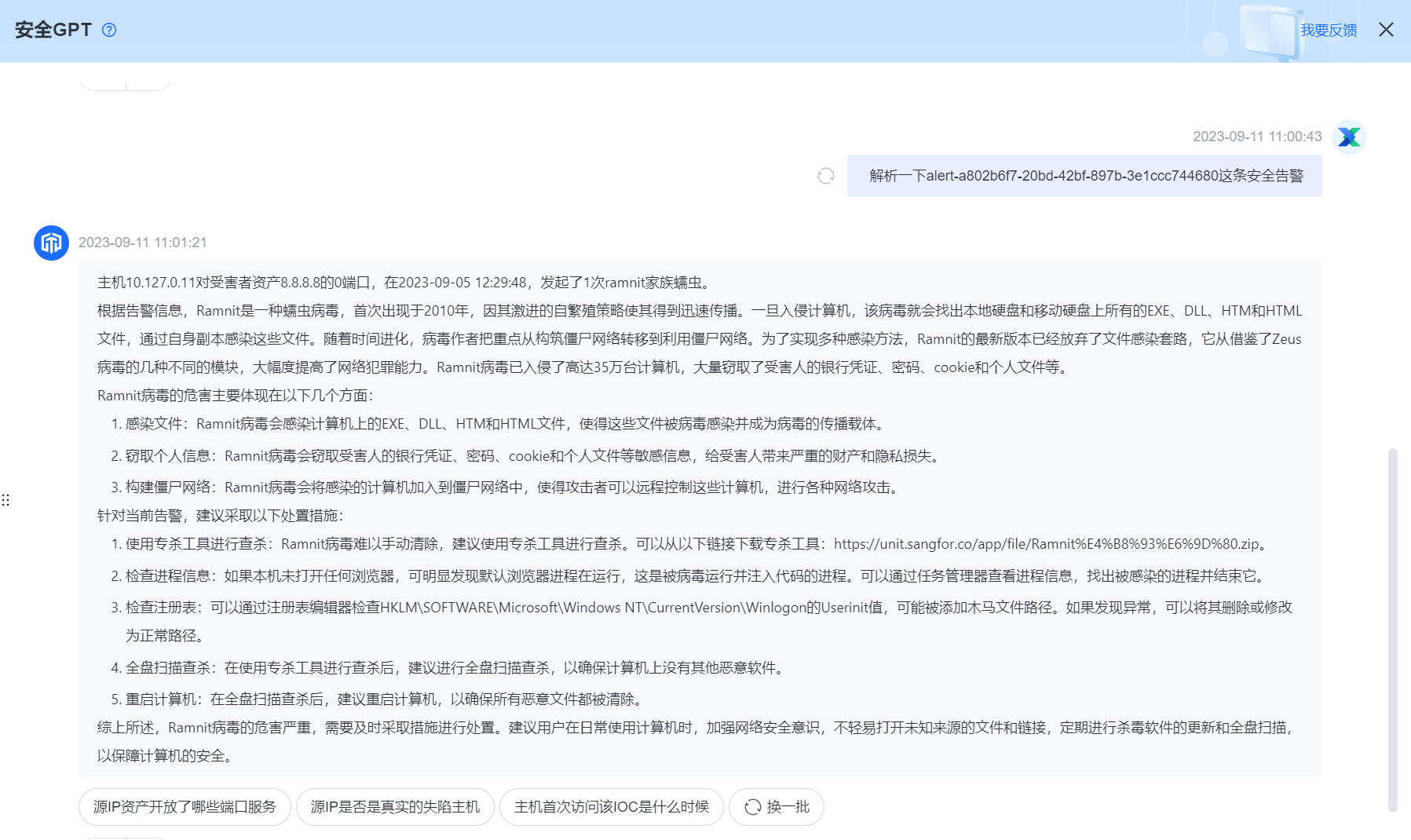Click the regenerate icon beside the user question
1411x840 pixels.
[x=826, y=176]
